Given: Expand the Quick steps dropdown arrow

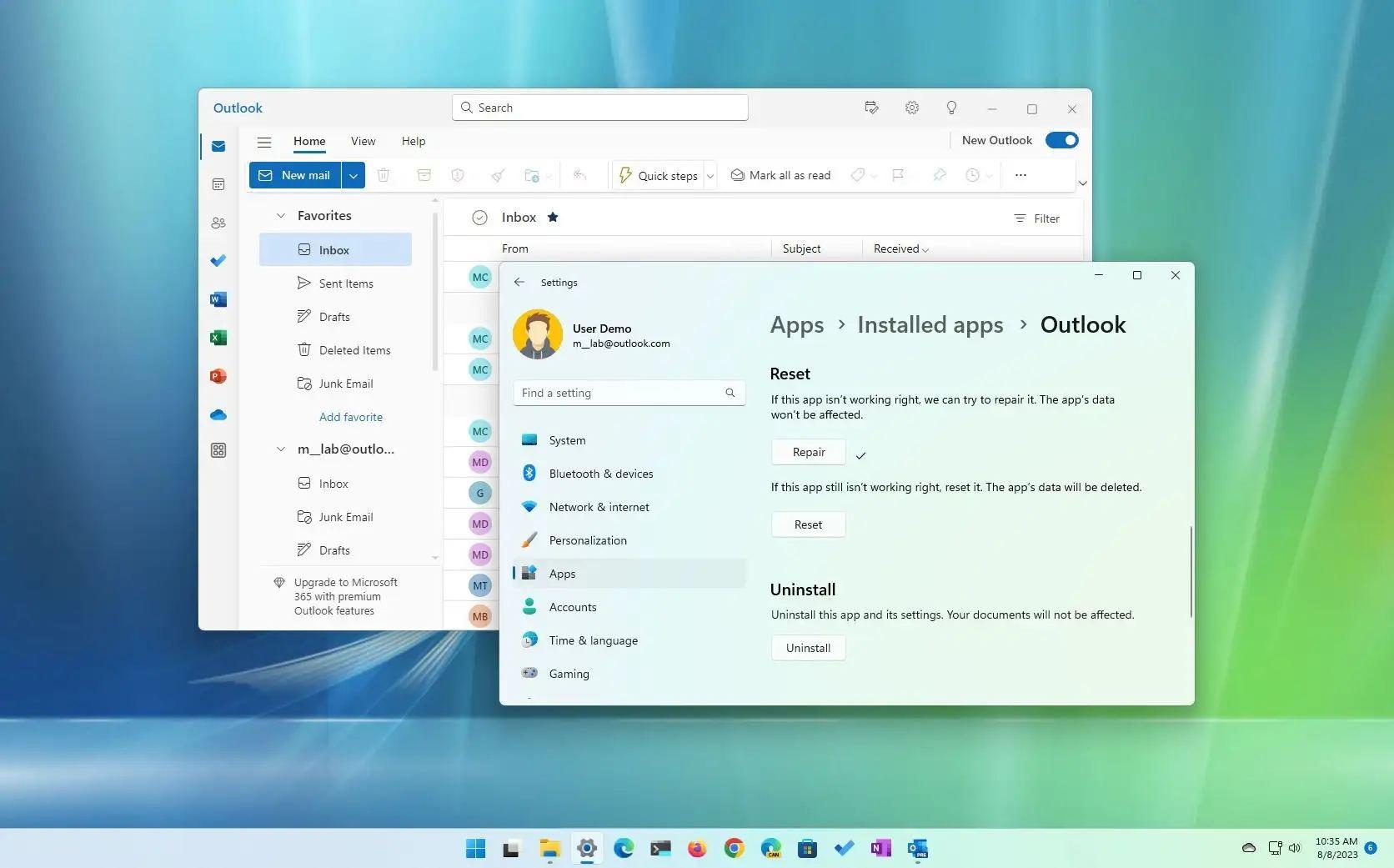Looking at the screenshot, I should click(x=710, y=176).
